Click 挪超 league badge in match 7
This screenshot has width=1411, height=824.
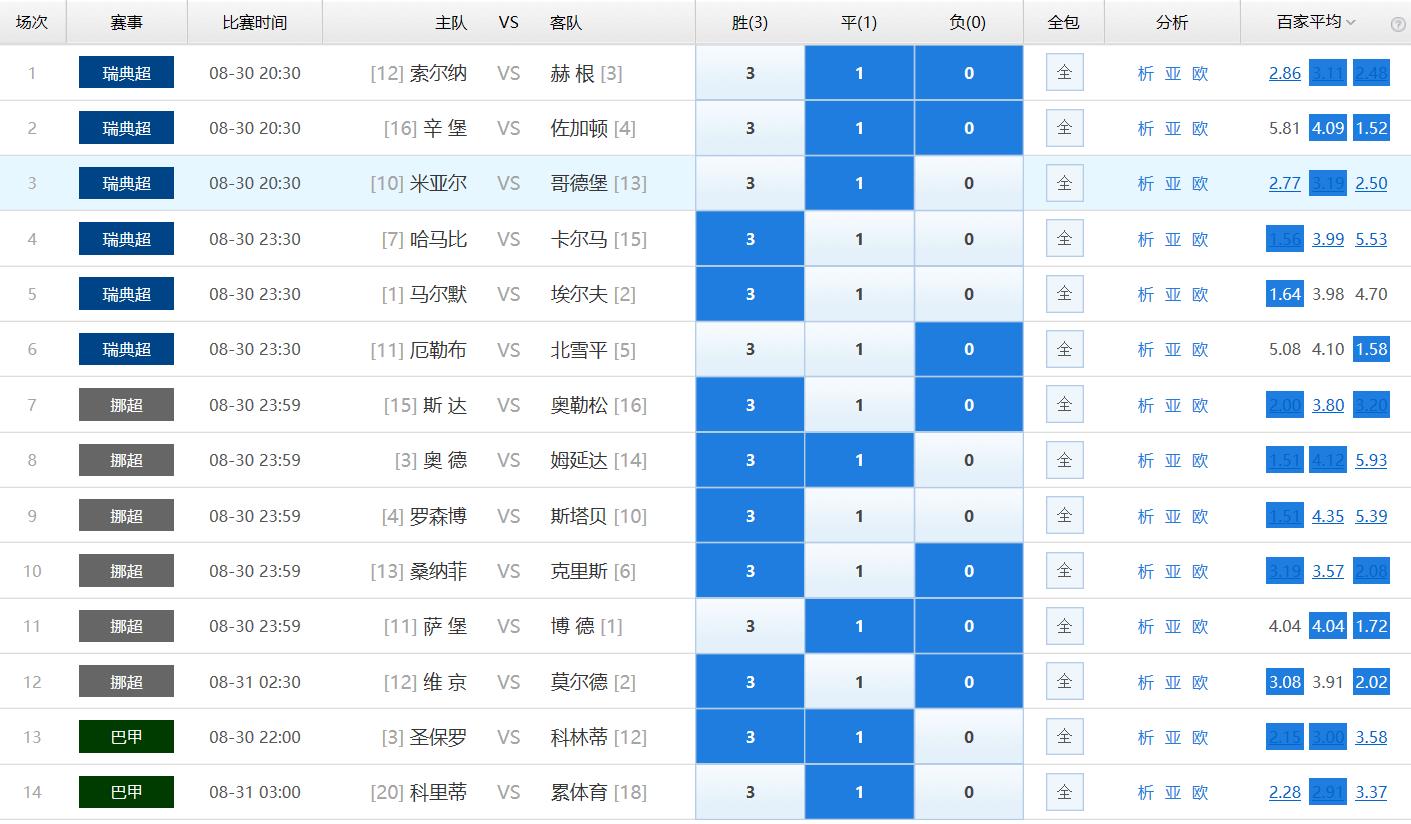126,404
